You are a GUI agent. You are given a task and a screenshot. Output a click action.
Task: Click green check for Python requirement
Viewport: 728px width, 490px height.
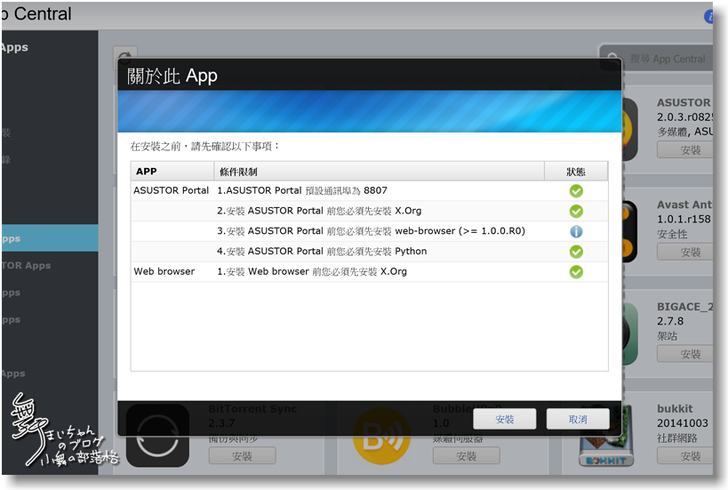(x=576, y=252)
